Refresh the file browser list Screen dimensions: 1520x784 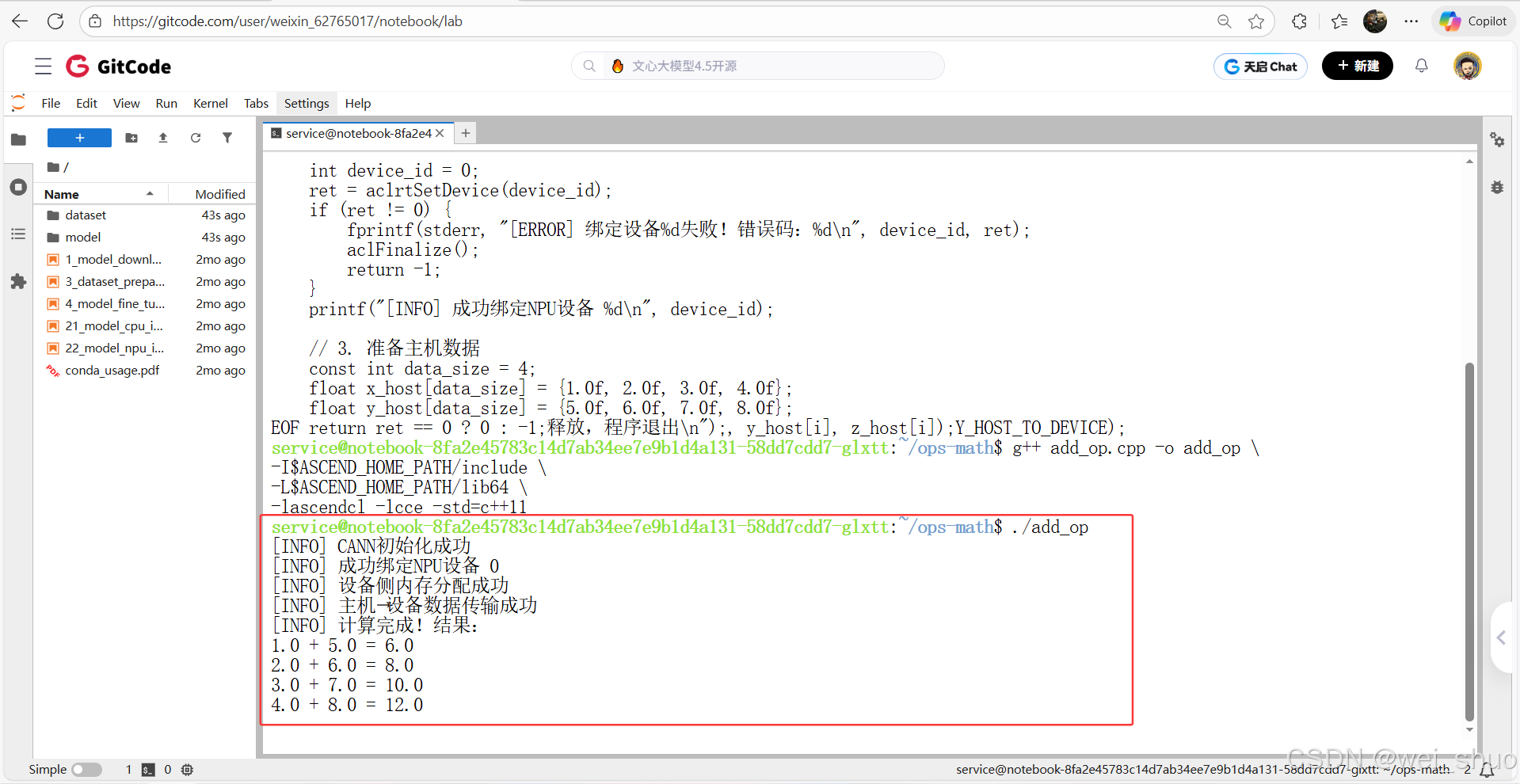tap(196, 138)
